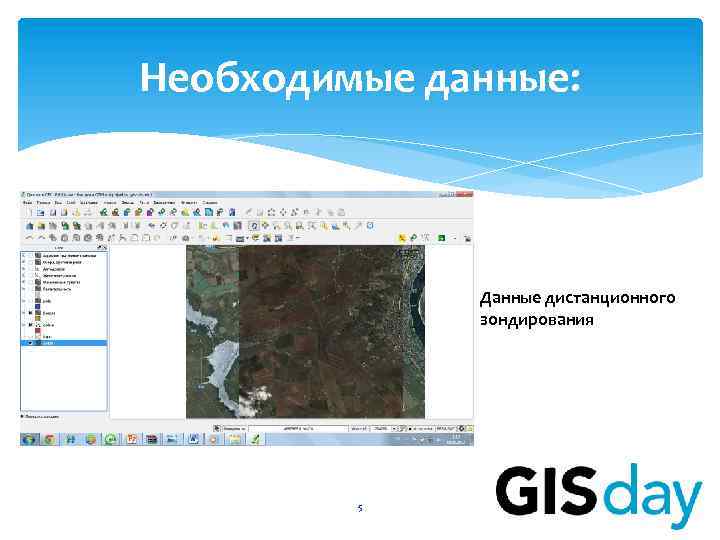Click the coordinates field in status bar
720x540 pixels.
pyautogui.click(x=298, y=428)
